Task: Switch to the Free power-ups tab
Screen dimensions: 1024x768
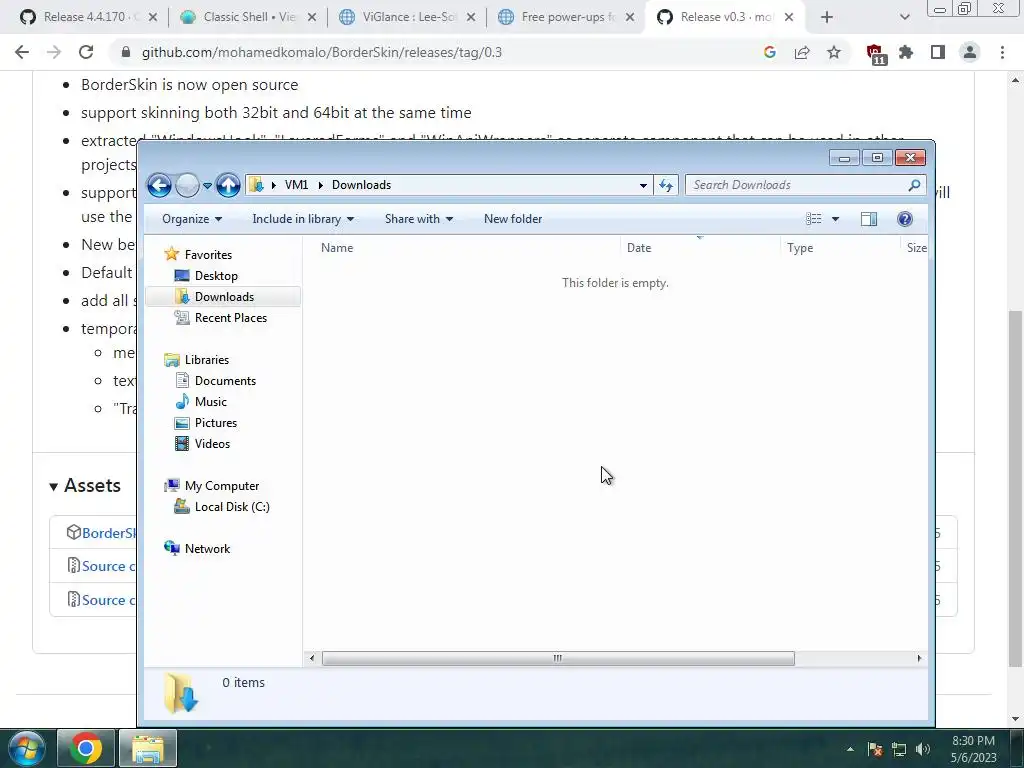Action: 567,17
